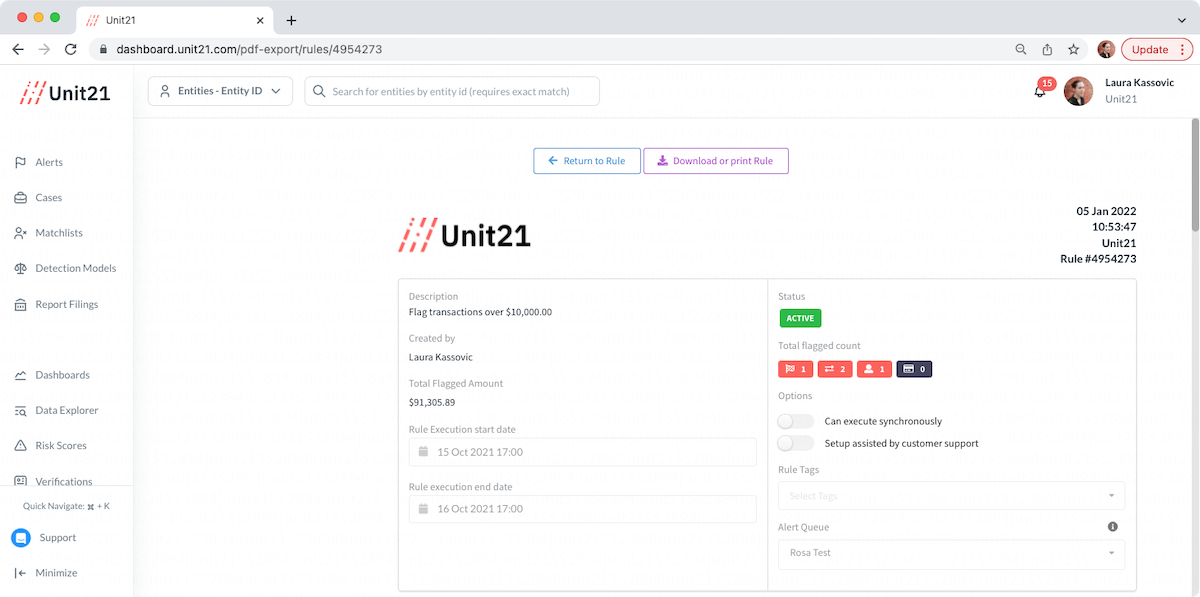Bookmark this page with the star icon
Screen dimensions: 1200x597
(1073, 49)
